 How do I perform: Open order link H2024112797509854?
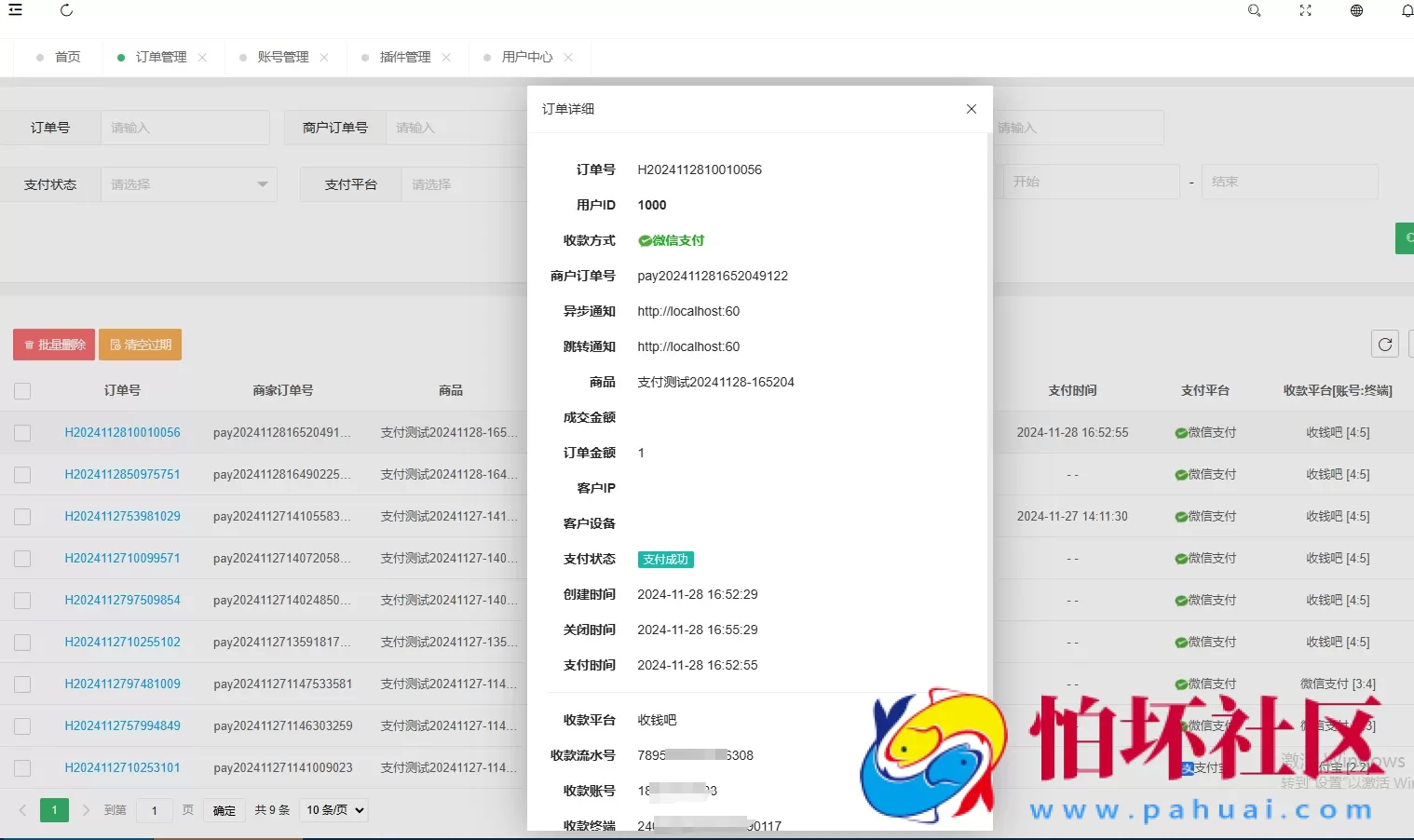pyautogui.click(x=122, y=600)
